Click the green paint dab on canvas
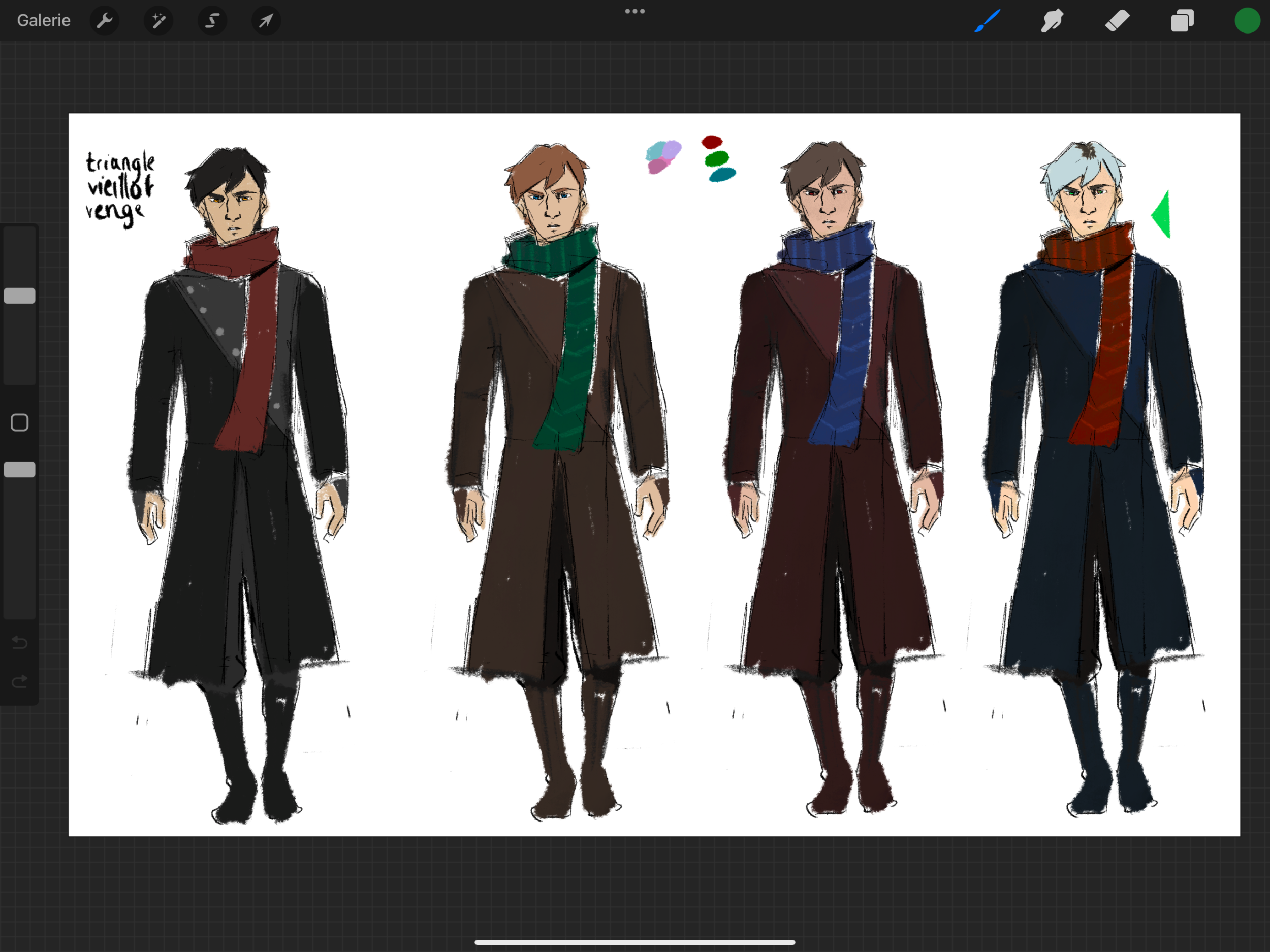 pos(716,158)
